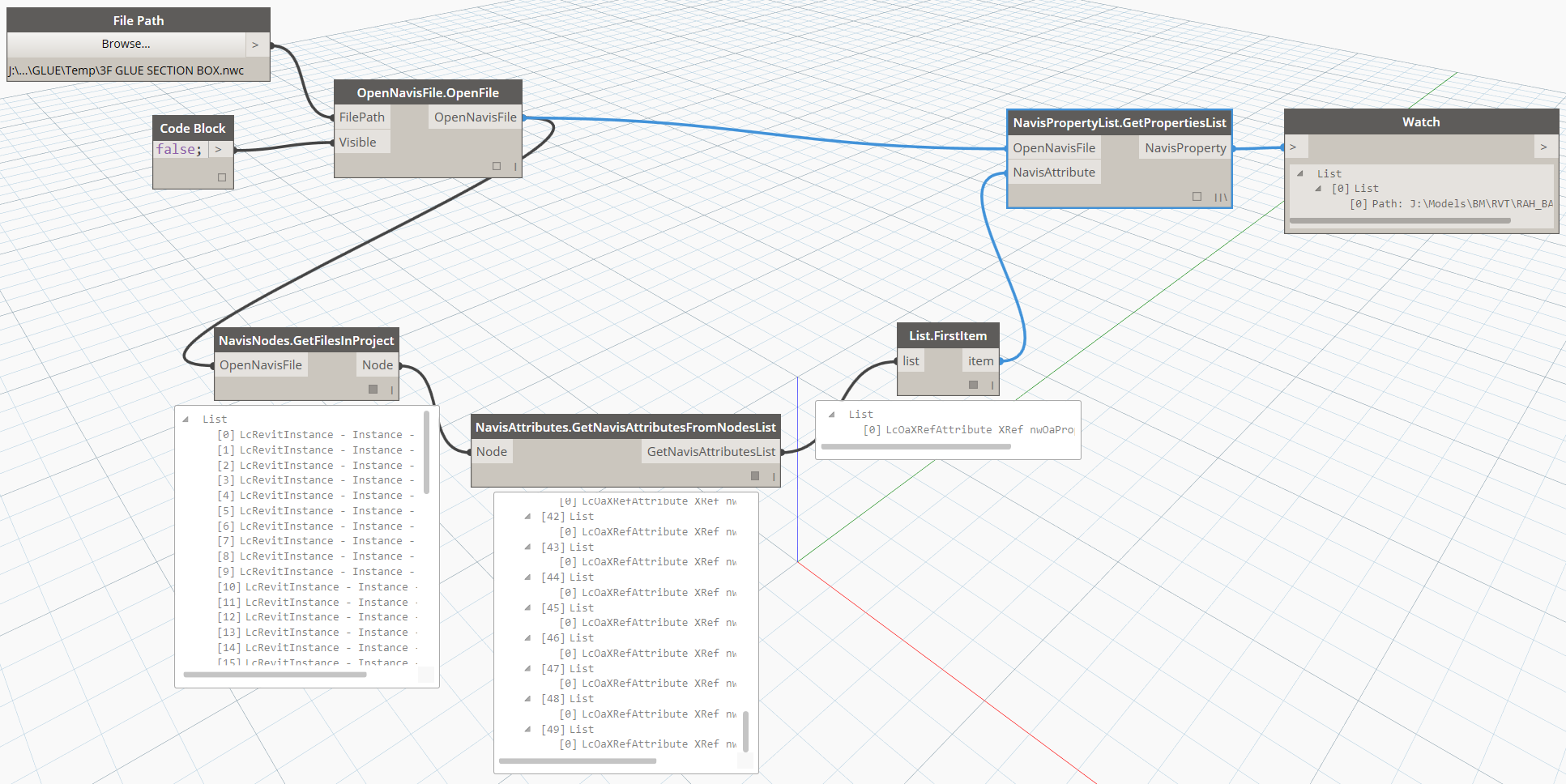1566x784 pixels.
Task: Click the lacing icon on OpenNavisFile.OpenFile node
Action: click(x=515, y=167)
